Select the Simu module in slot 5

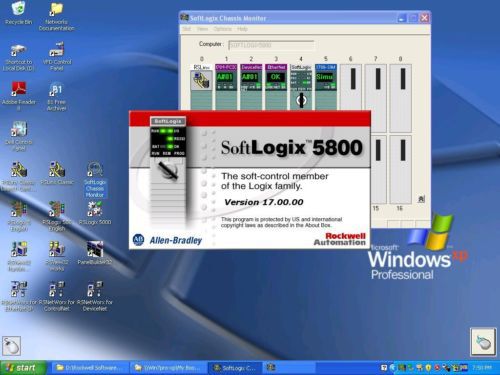[326, 87]
